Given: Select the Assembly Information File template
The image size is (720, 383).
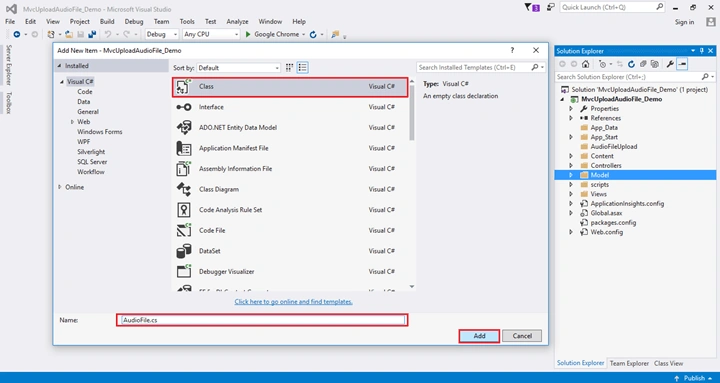Looking at the screenshot, I should pyautogui.click(x=290, y=169).
